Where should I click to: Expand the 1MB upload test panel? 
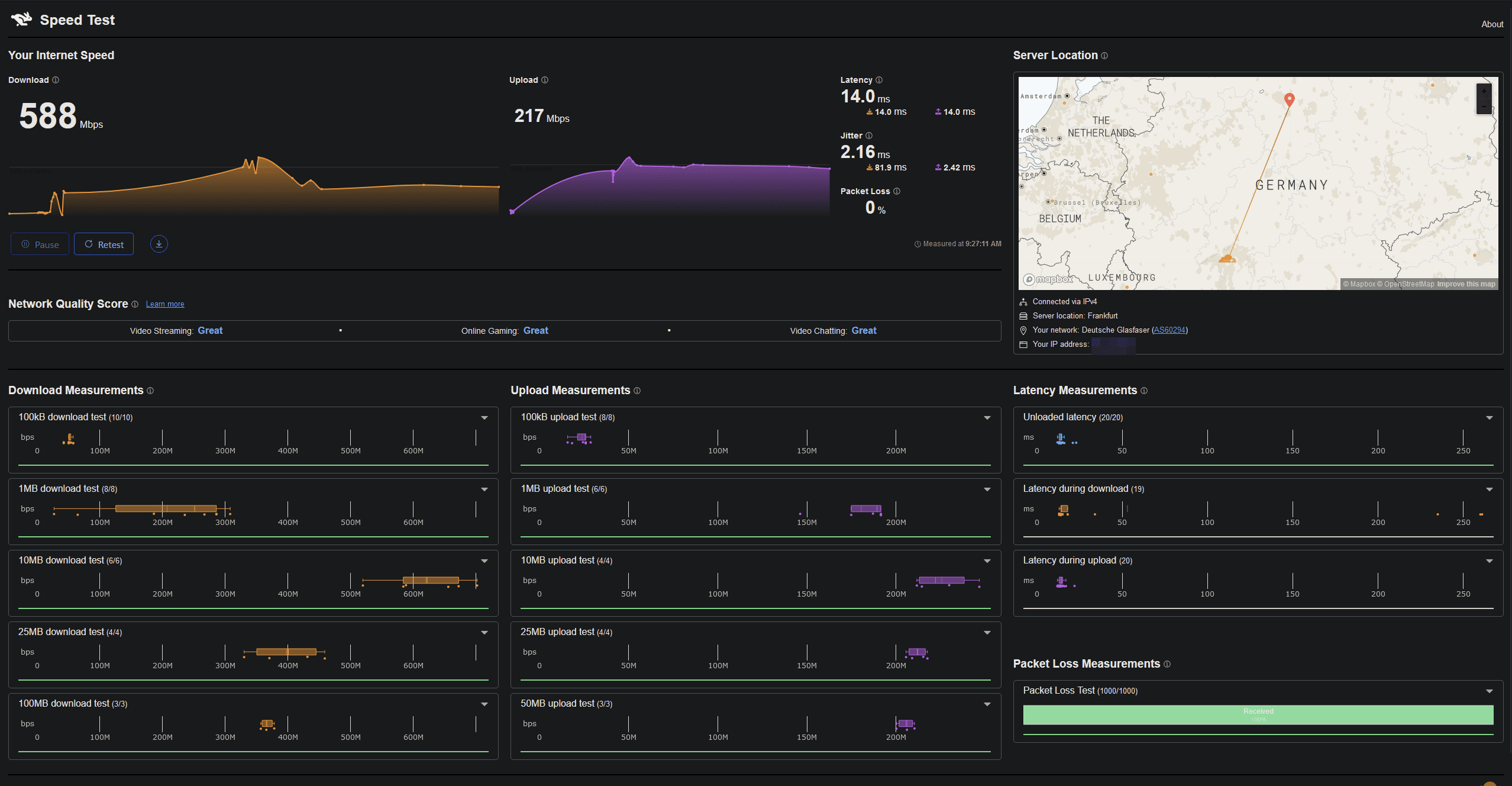(x=987, y=489)
